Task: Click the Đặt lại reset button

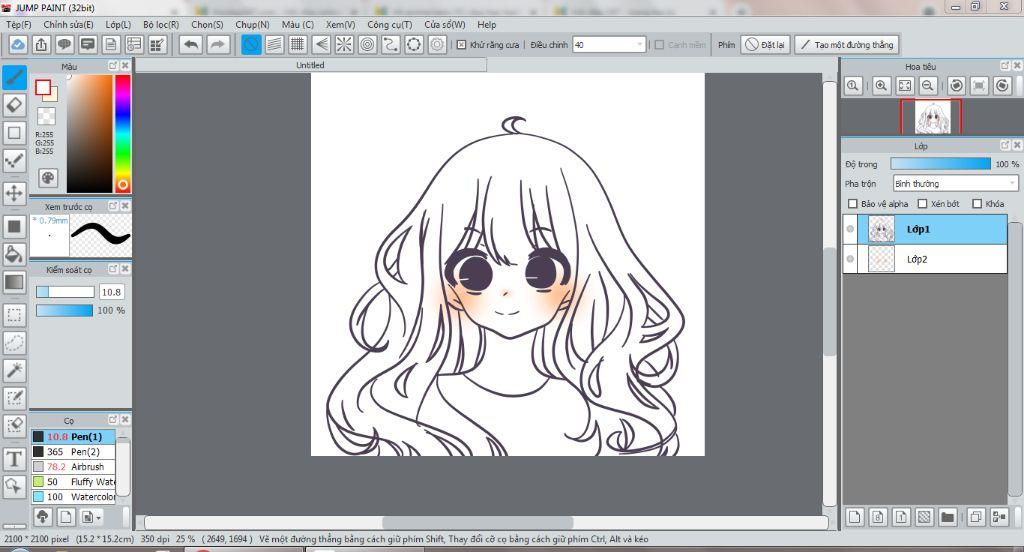Action: [x=765, y=44]
